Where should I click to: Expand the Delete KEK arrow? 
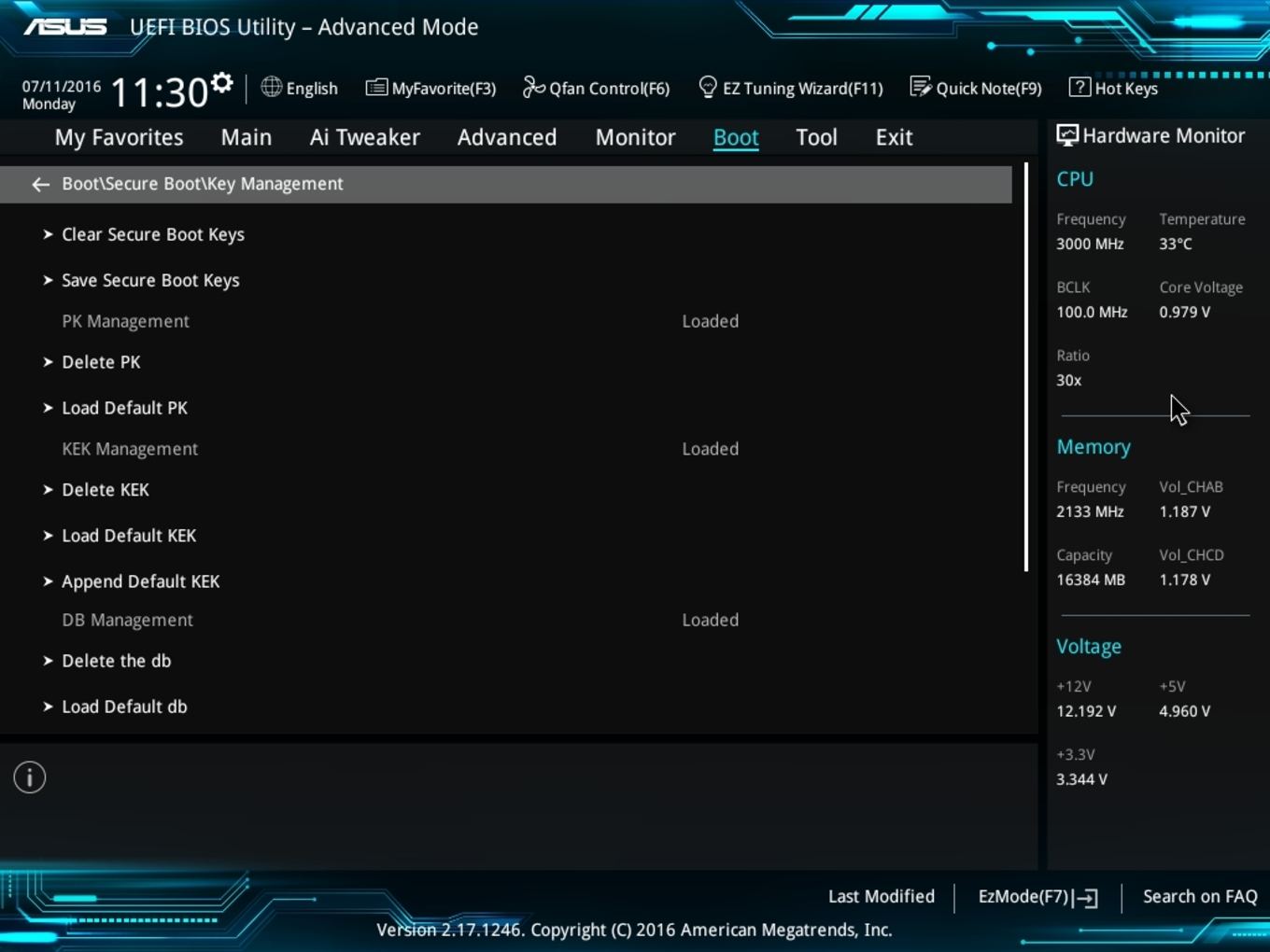coord(48,490)
